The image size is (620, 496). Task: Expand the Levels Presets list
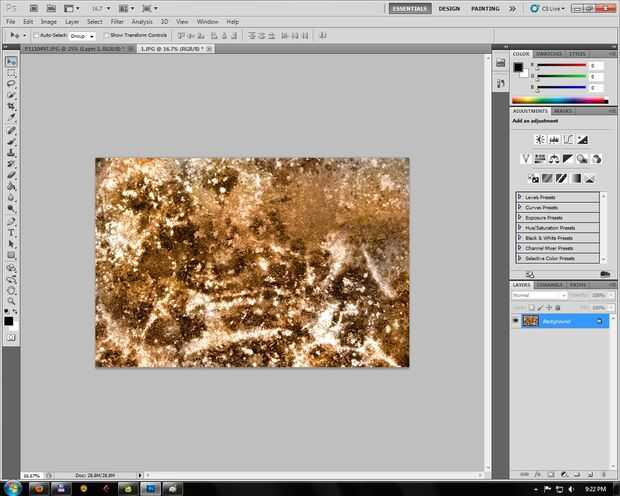[x=520, y=198]
